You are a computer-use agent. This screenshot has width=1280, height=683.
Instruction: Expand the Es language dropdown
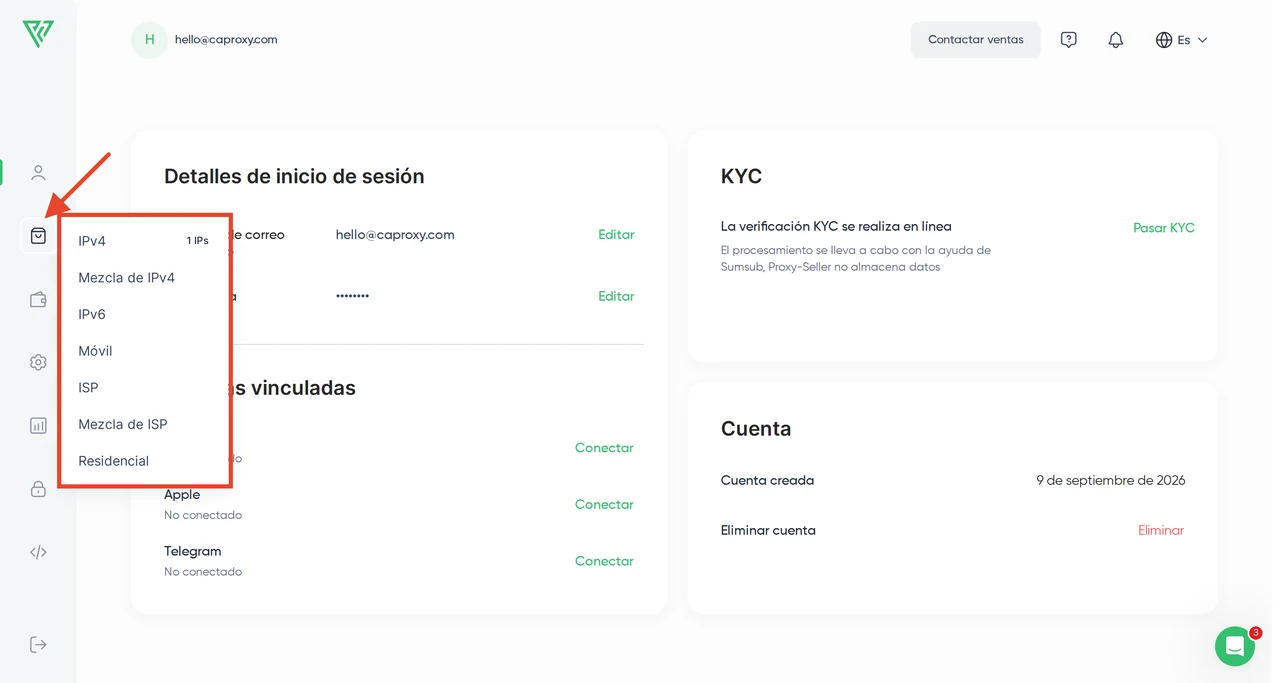pos(1182,40)
